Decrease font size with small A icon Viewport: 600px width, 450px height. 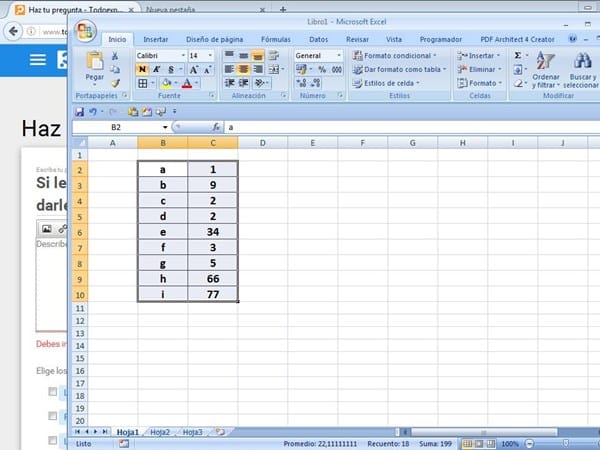click(207, 70)
